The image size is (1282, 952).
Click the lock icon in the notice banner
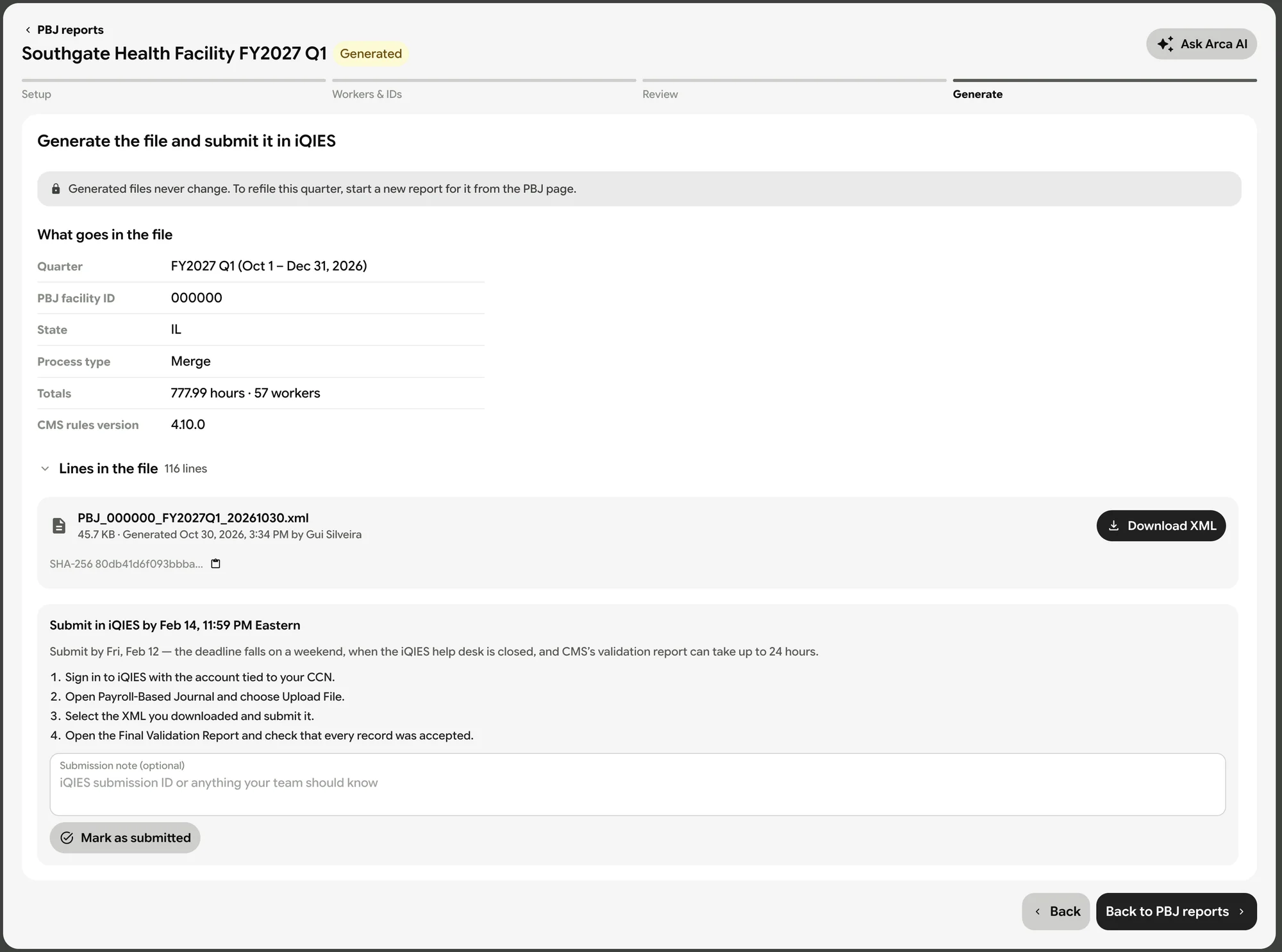click(56, 188)
